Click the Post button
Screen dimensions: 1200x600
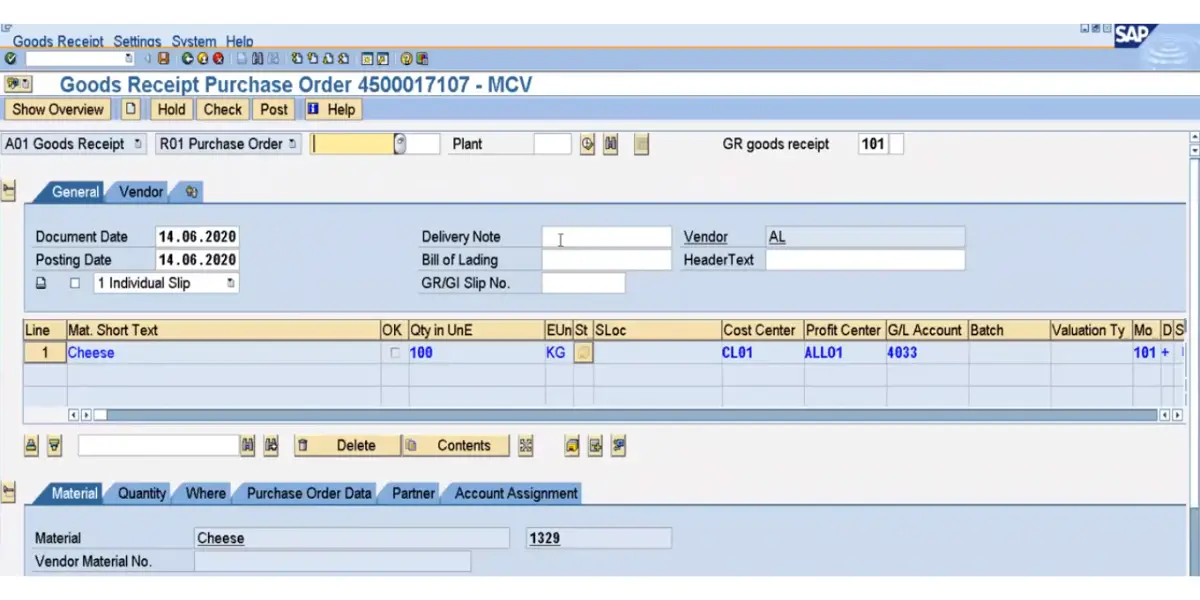(274, 109)
